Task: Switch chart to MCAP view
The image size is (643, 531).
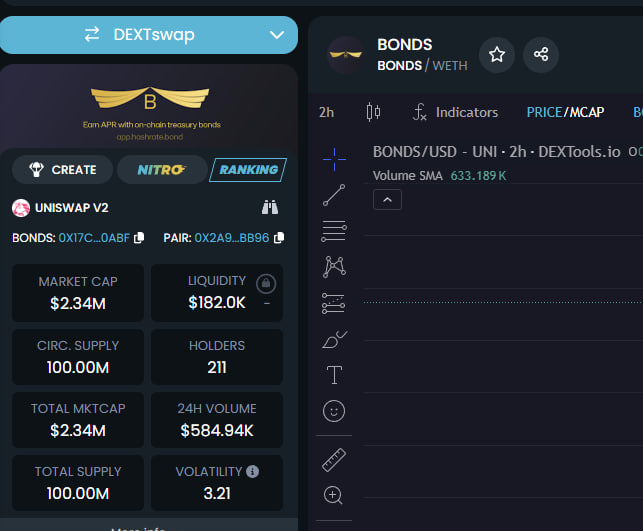Action: pyautogui.click(x=586, y=112)
